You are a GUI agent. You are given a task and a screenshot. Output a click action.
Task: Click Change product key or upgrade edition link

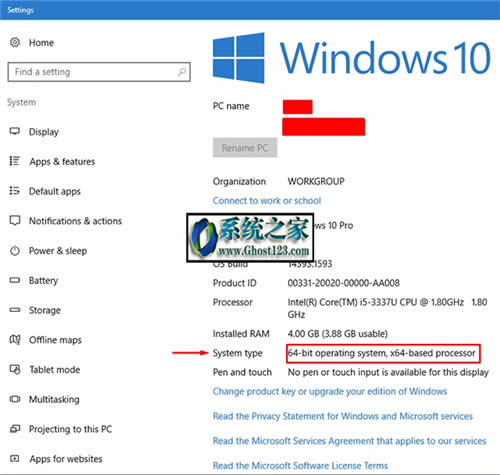coord(330,391)
